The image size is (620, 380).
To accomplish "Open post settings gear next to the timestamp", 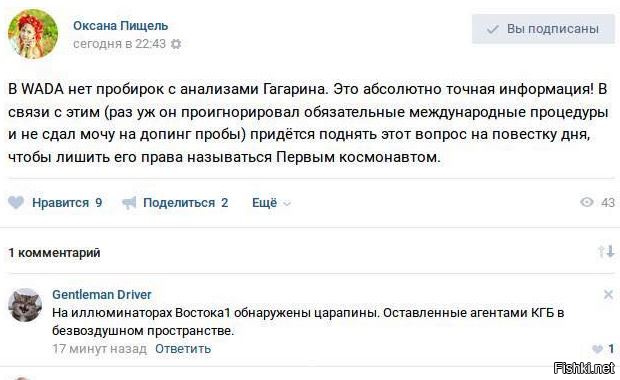I will coord(176,44).
